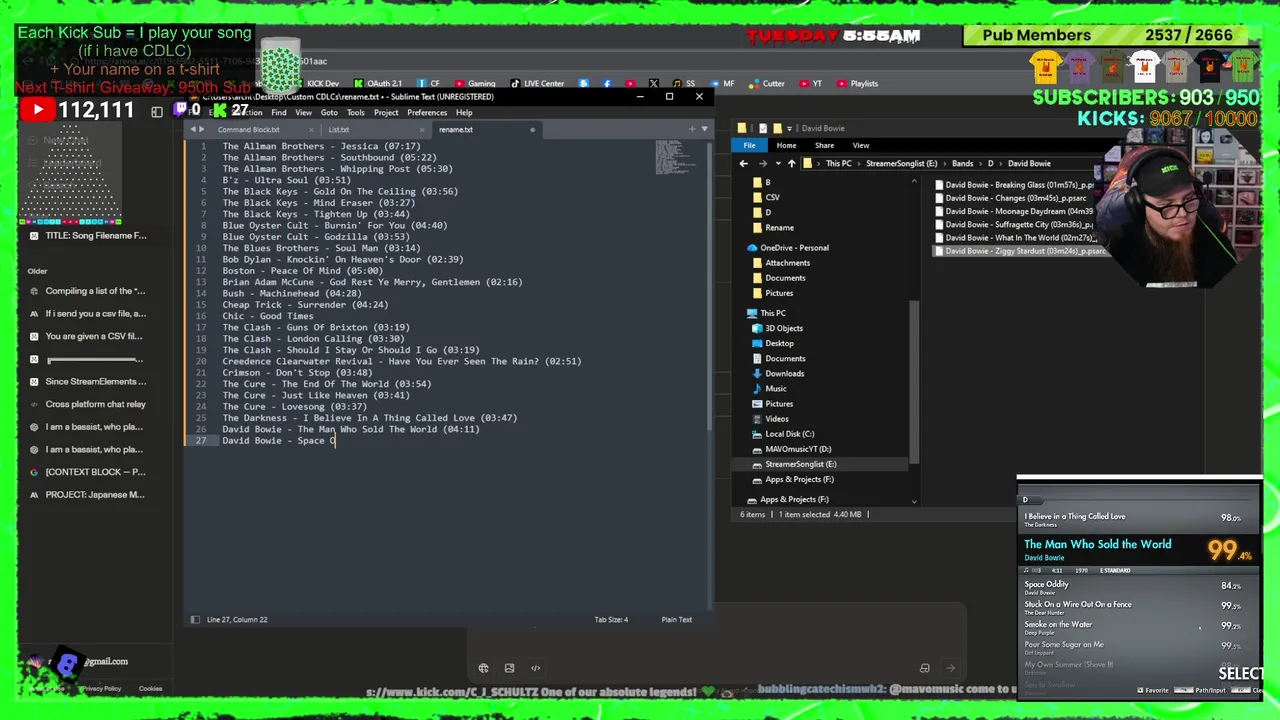Open the Share ribbon tab in File Explorer
The width and height of the screenshot is (1280, 720).
tap(824, 145)
